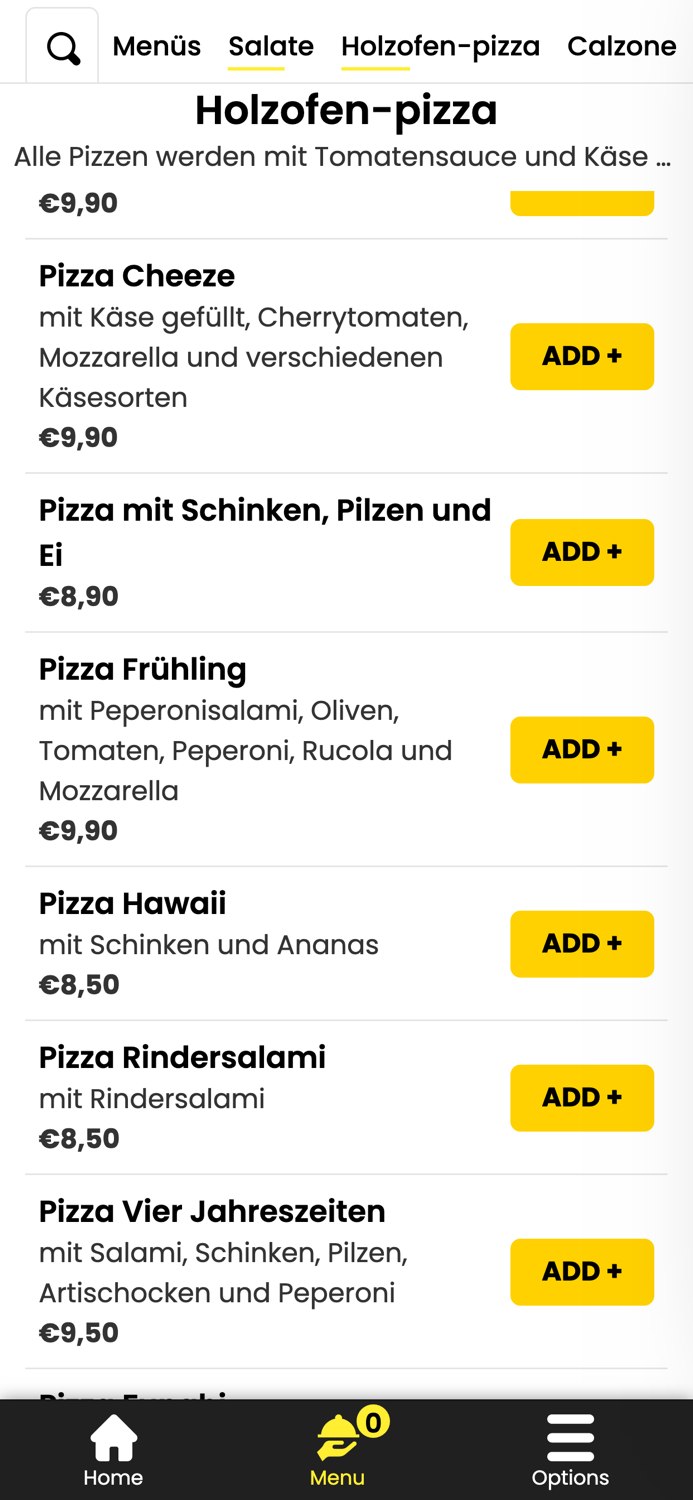The height and width of the screenshot is (1500, 693).
Task: Tap the truncated Tomatensauce description text
Action: tap(346, 156)
